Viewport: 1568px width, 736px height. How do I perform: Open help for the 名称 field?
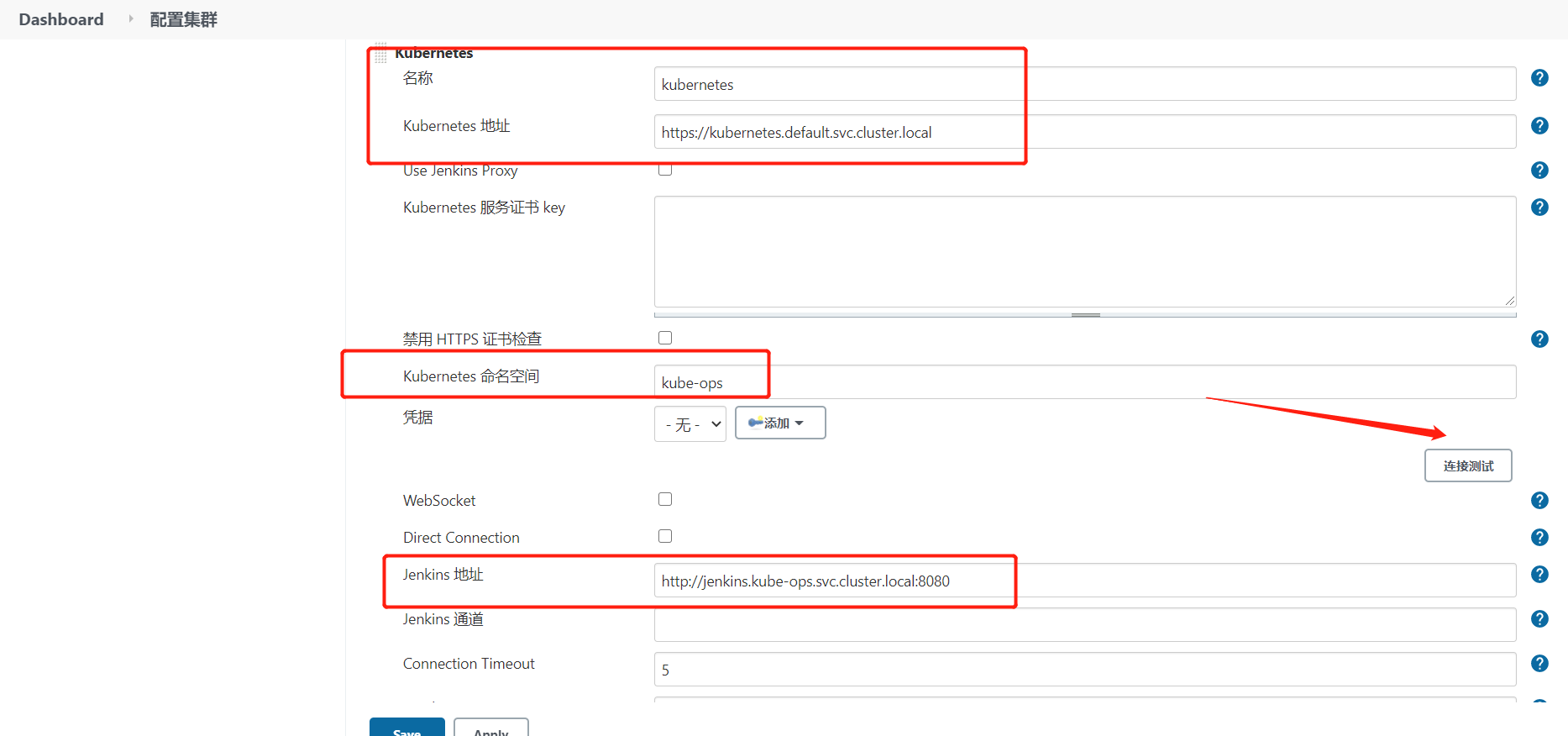1539,78
